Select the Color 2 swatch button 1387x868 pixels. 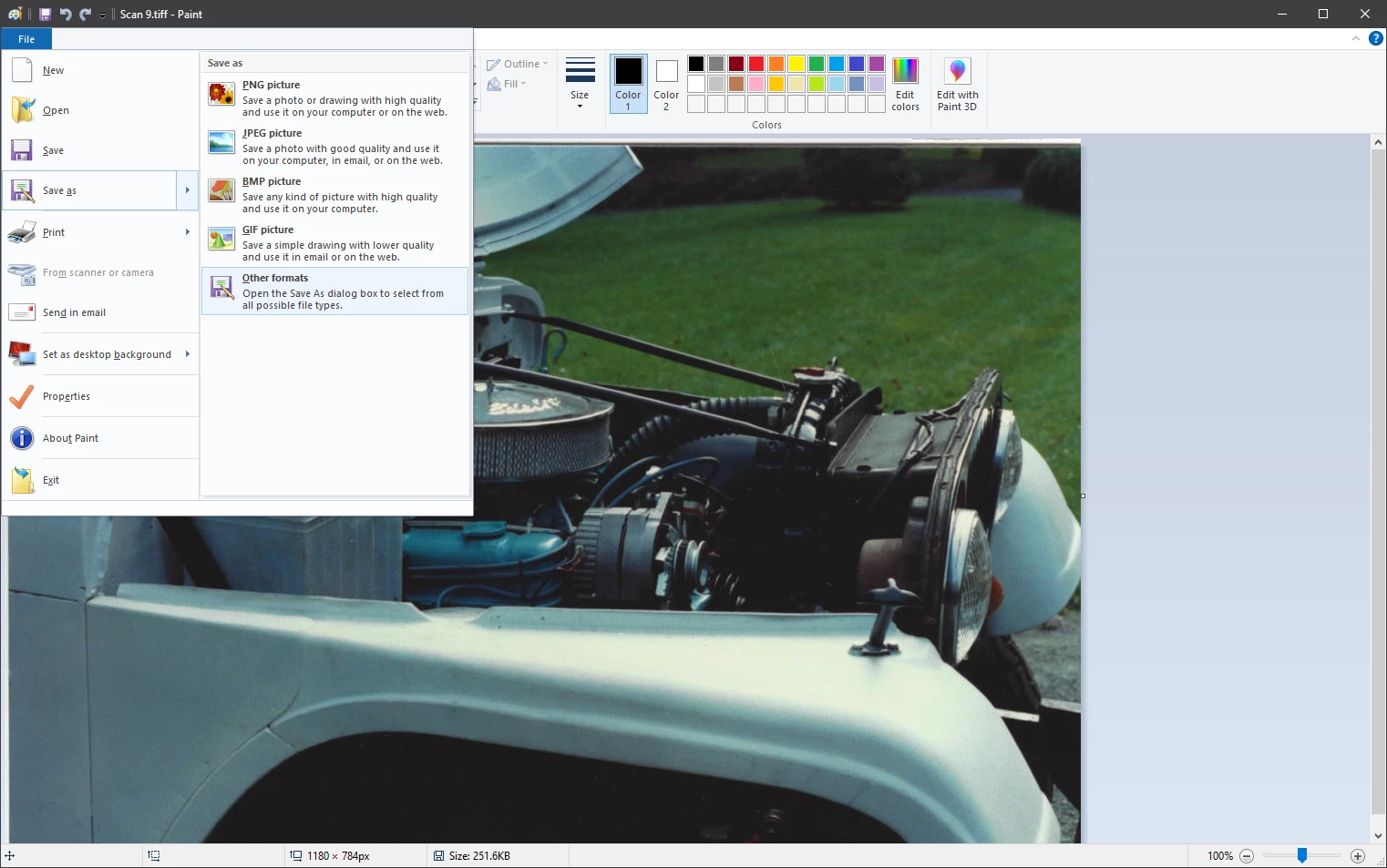click(x=666, y=84)
